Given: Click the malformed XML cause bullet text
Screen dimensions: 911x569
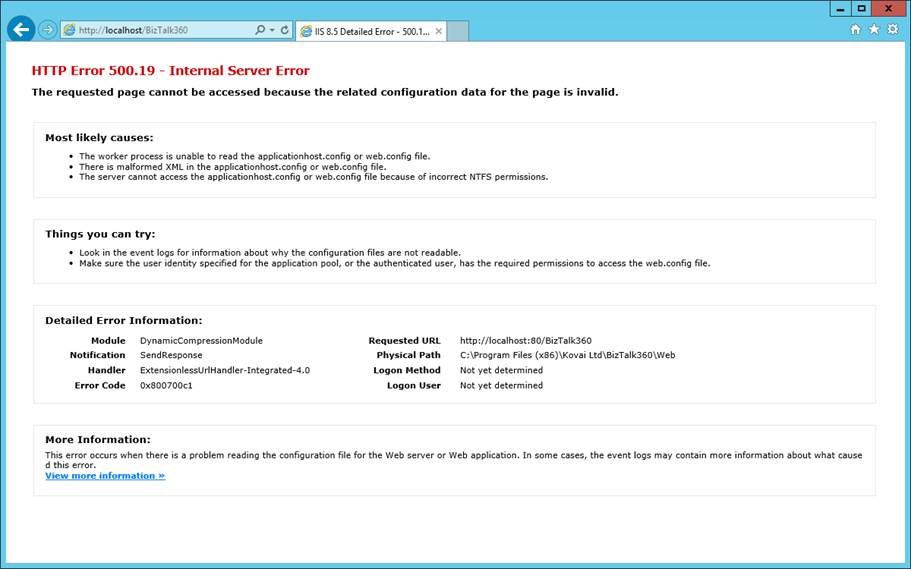Looking at the screenshot, I should 232,167.
